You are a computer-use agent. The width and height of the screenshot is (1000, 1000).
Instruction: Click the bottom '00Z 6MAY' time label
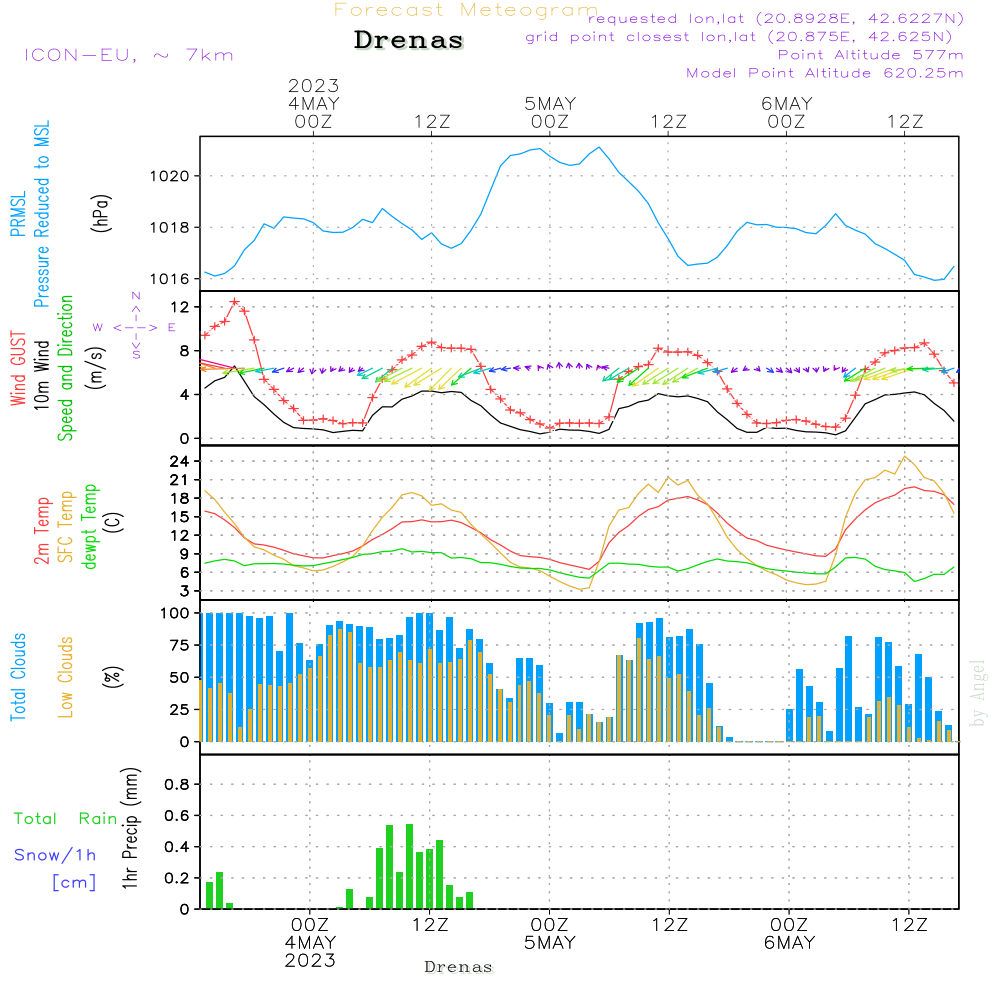coord(790,934)
